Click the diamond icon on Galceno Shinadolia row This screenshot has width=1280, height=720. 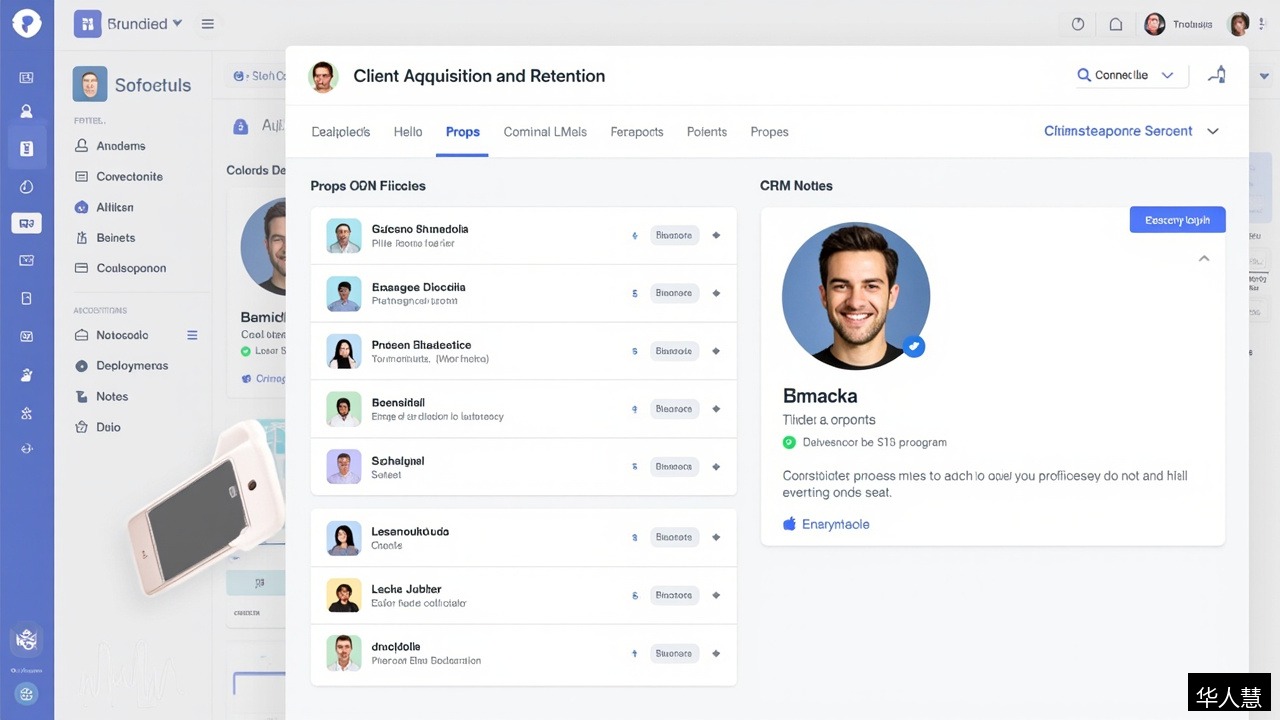tap(716, 236)
